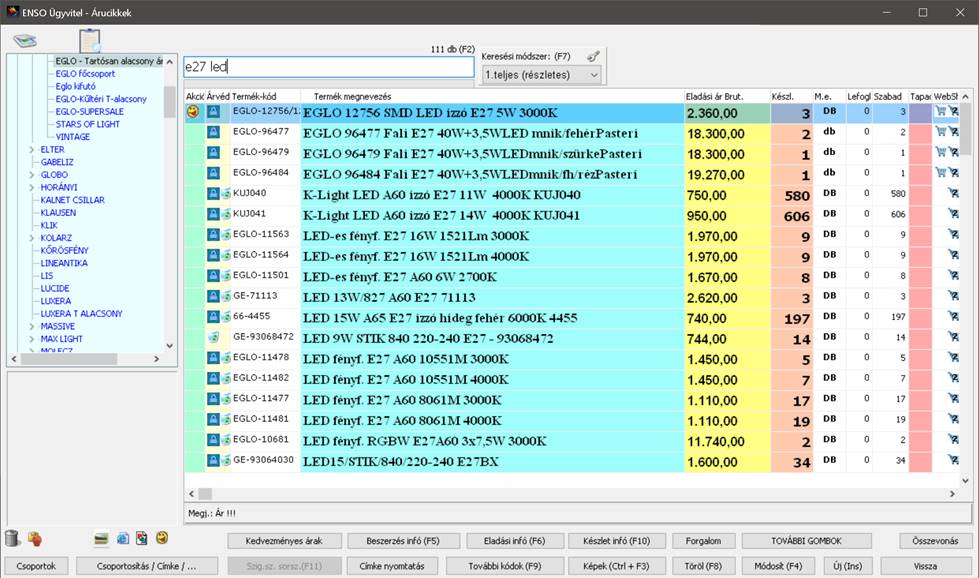Click Címke nyomtatás button
Screen dimensions: 979x578
(391, 566)
